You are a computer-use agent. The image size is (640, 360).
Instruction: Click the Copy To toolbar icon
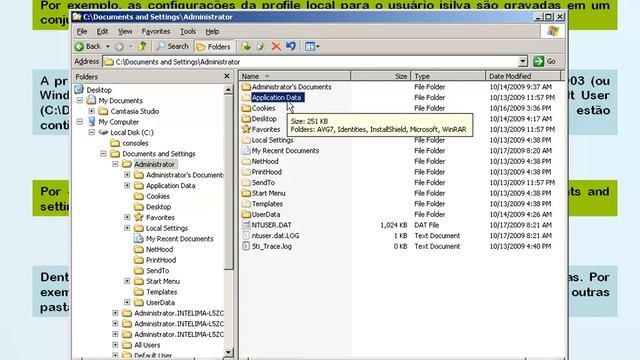pyautogui.click(x=260, y=47)
